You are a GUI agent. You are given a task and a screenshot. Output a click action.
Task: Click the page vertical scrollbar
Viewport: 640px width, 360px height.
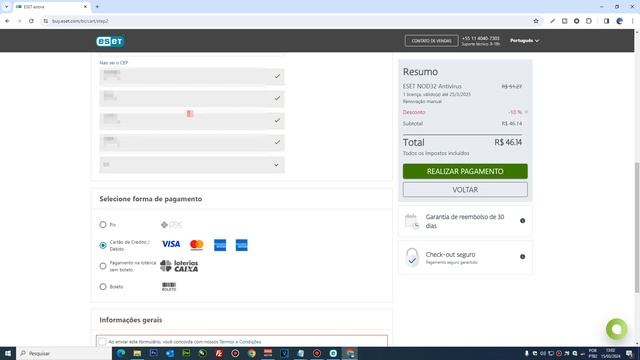pyautogui.click(x=637, y=227)
